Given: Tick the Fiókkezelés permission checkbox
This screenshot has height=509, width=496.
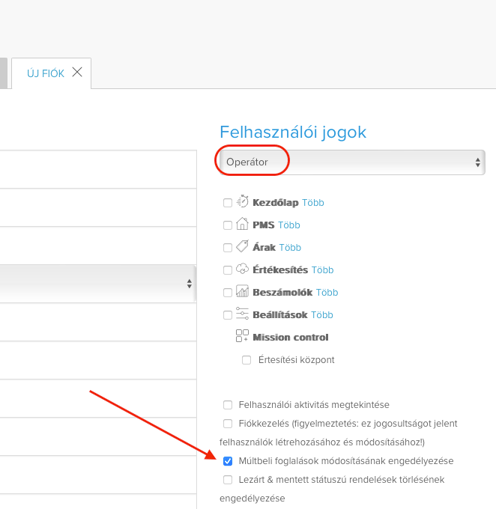Looking at the screenshot, I should click(228, 424).
